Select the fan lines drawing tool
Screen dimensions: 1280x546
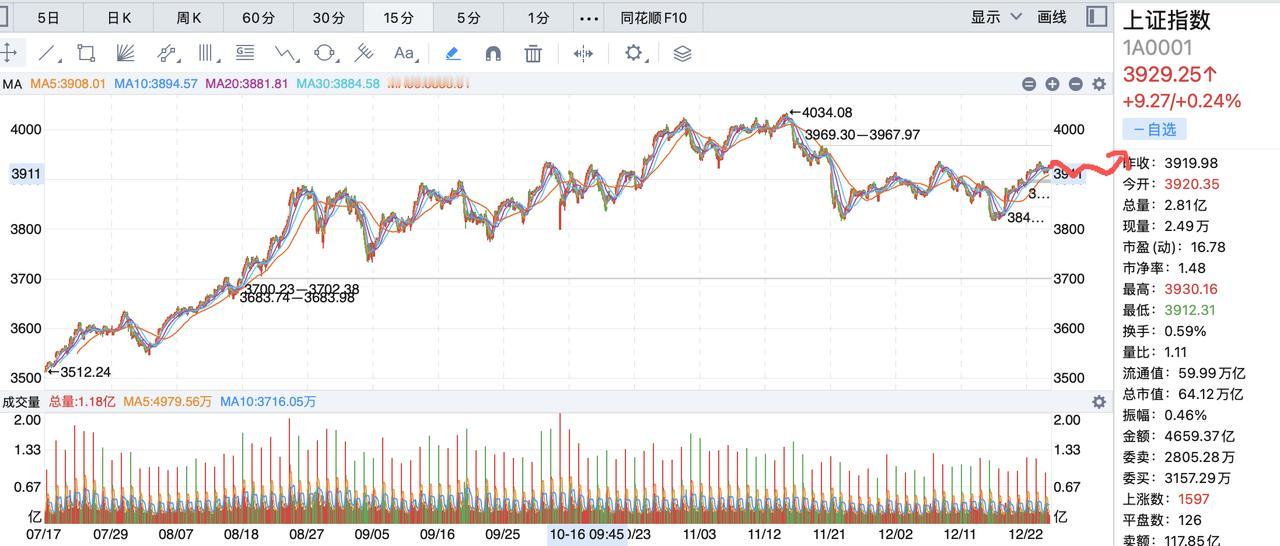coord(125,53)
